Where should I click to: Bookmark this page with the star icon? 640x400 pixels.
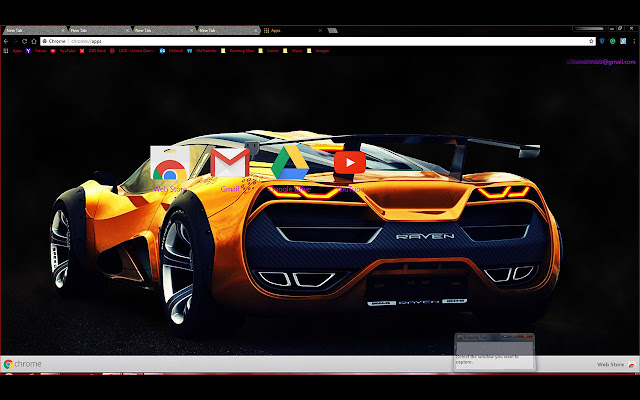click(x=591, y=41)
